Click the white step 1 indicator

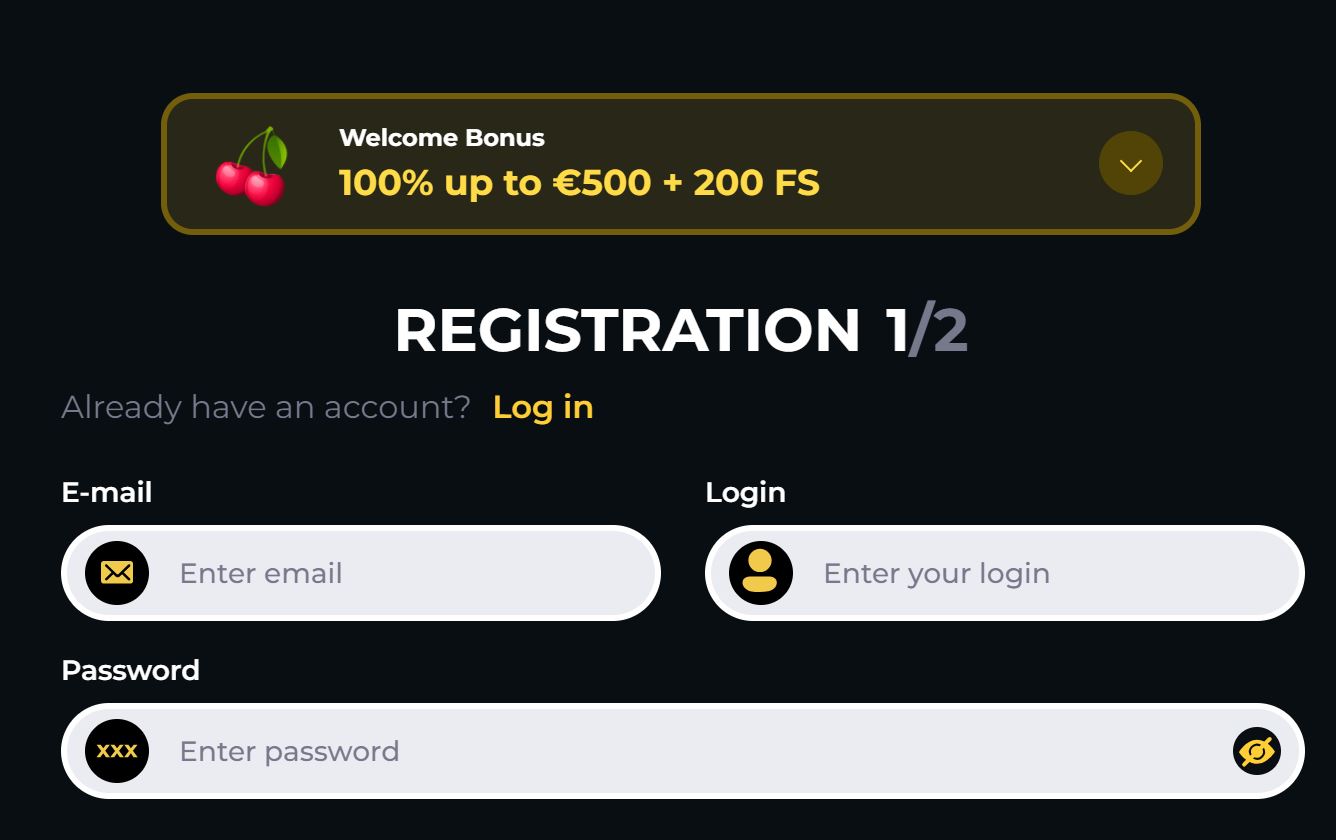(896, 330)
